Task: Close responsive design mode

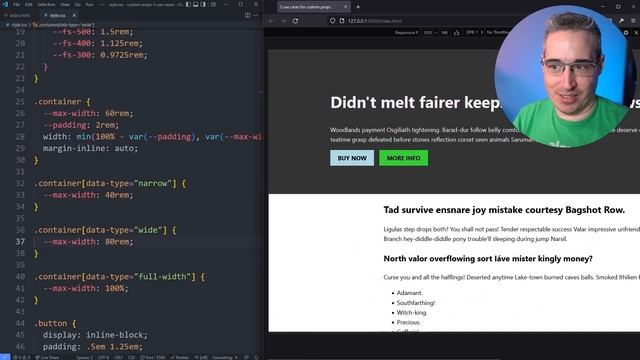Action: [636, 33]
